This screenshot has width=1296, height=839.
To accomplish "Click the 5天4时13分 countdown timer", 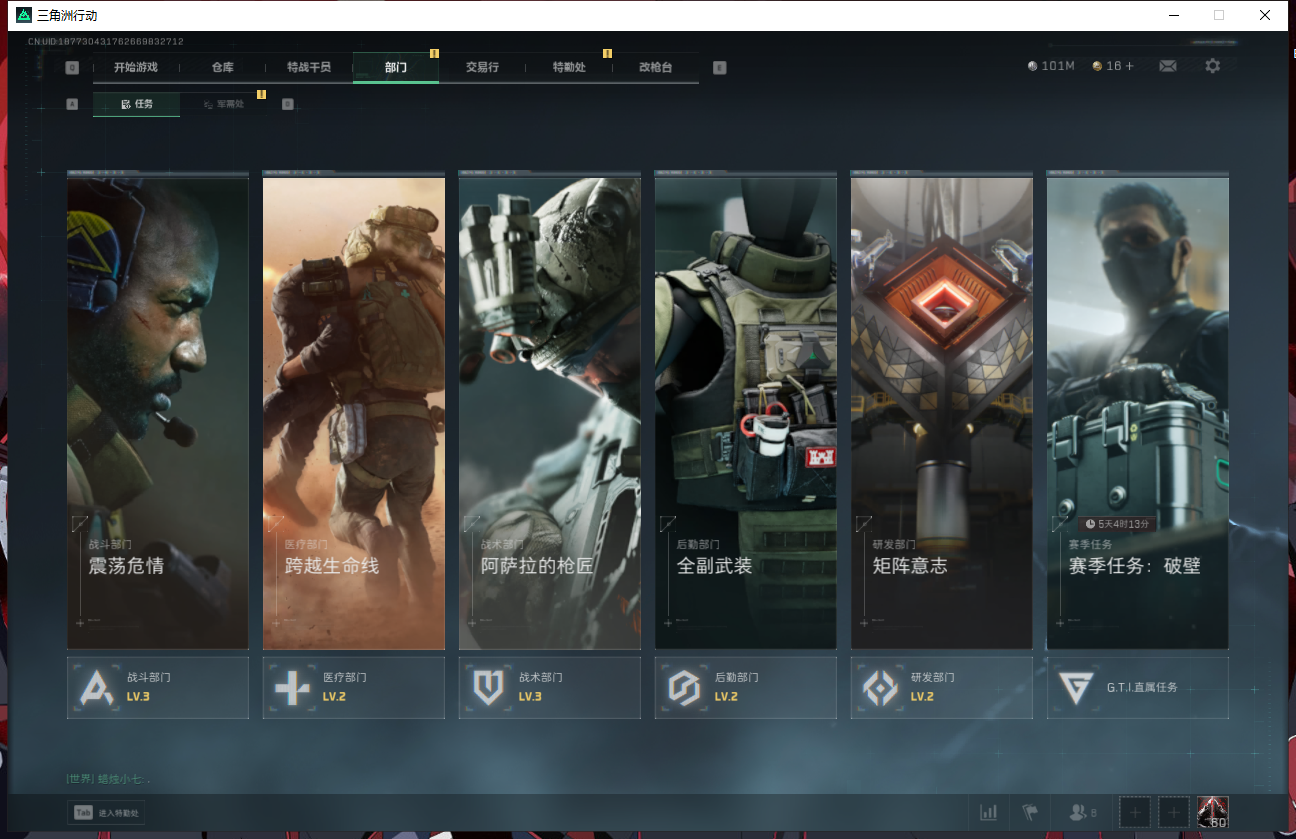I will [1118, 523].
